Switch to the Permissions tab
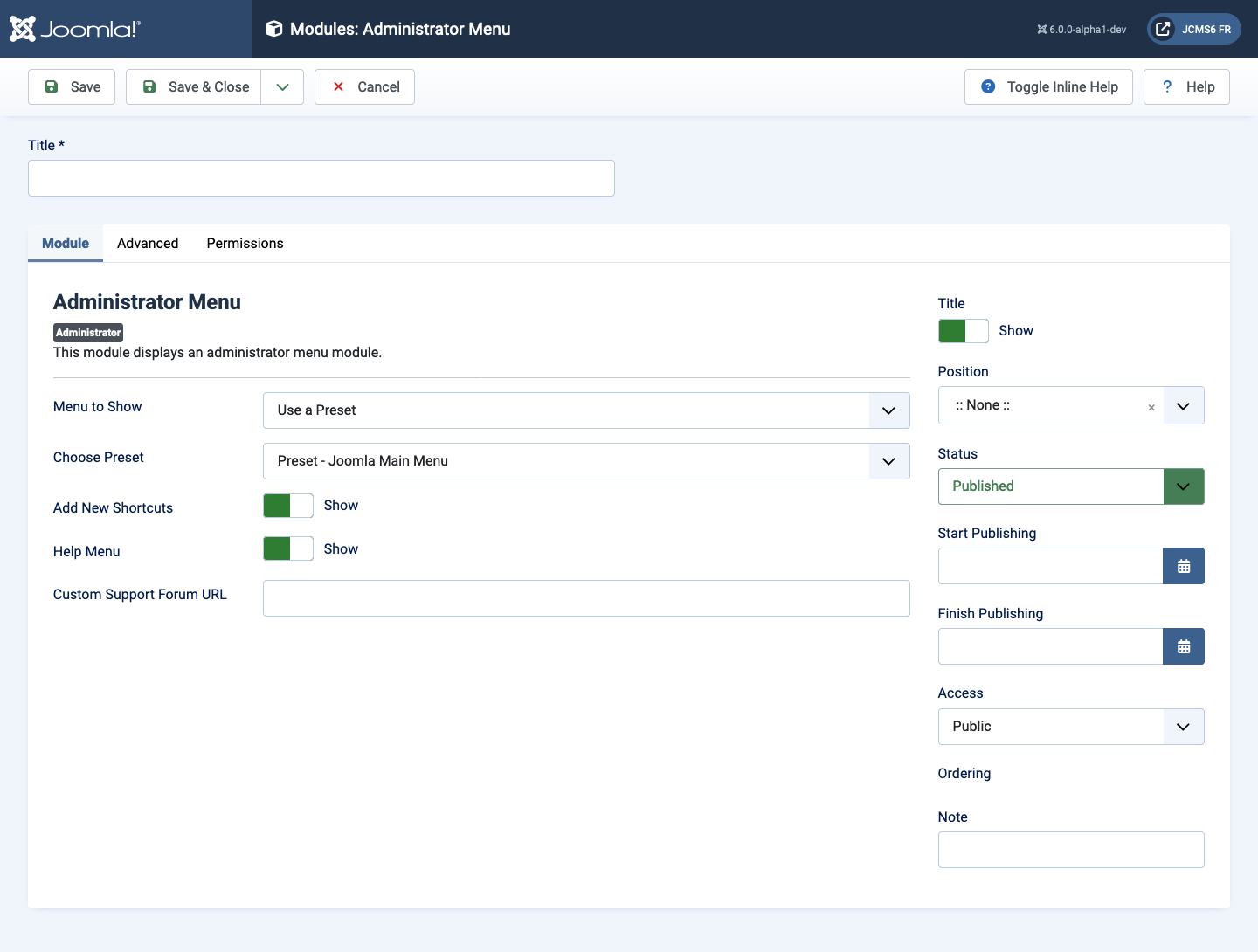Viewport: 1258px width, 952px height. (x=245, y=243)
